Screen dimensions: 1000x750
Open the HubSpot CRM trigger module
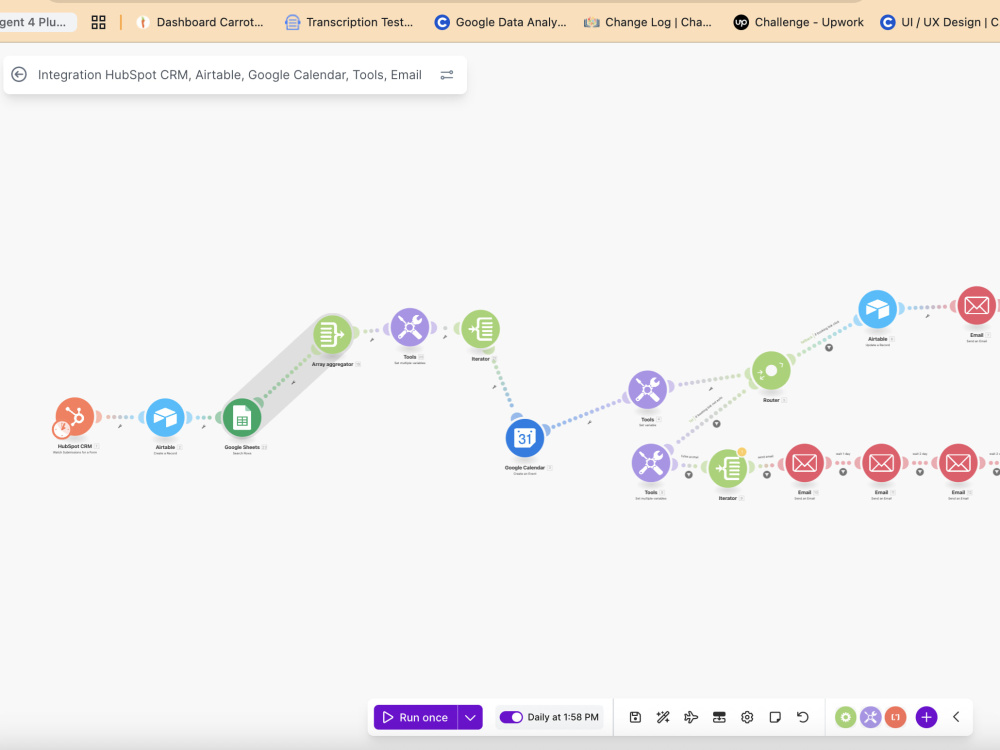[75, 416]
